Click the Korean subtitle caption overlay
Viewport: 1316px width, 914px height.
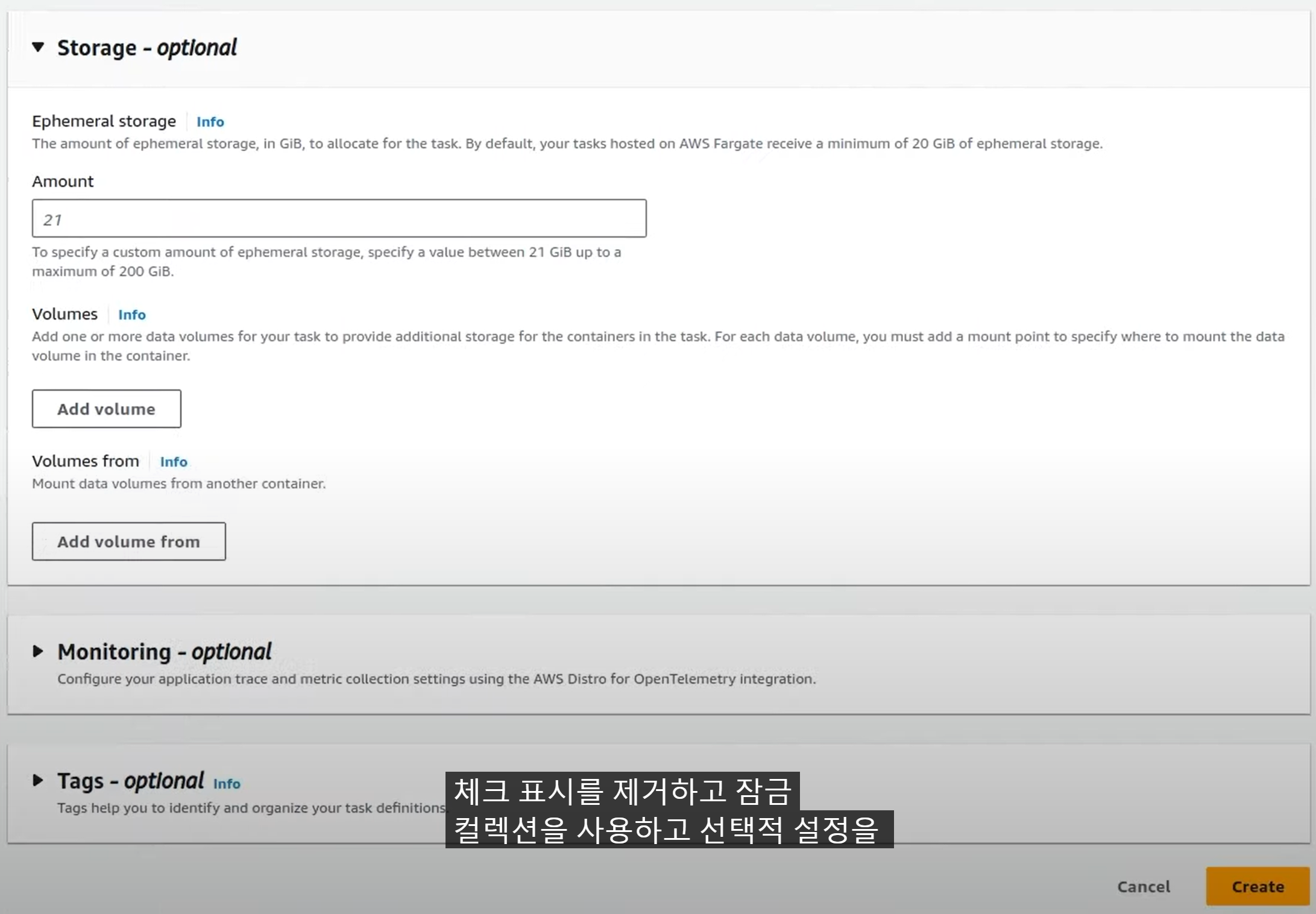[668, 810]
